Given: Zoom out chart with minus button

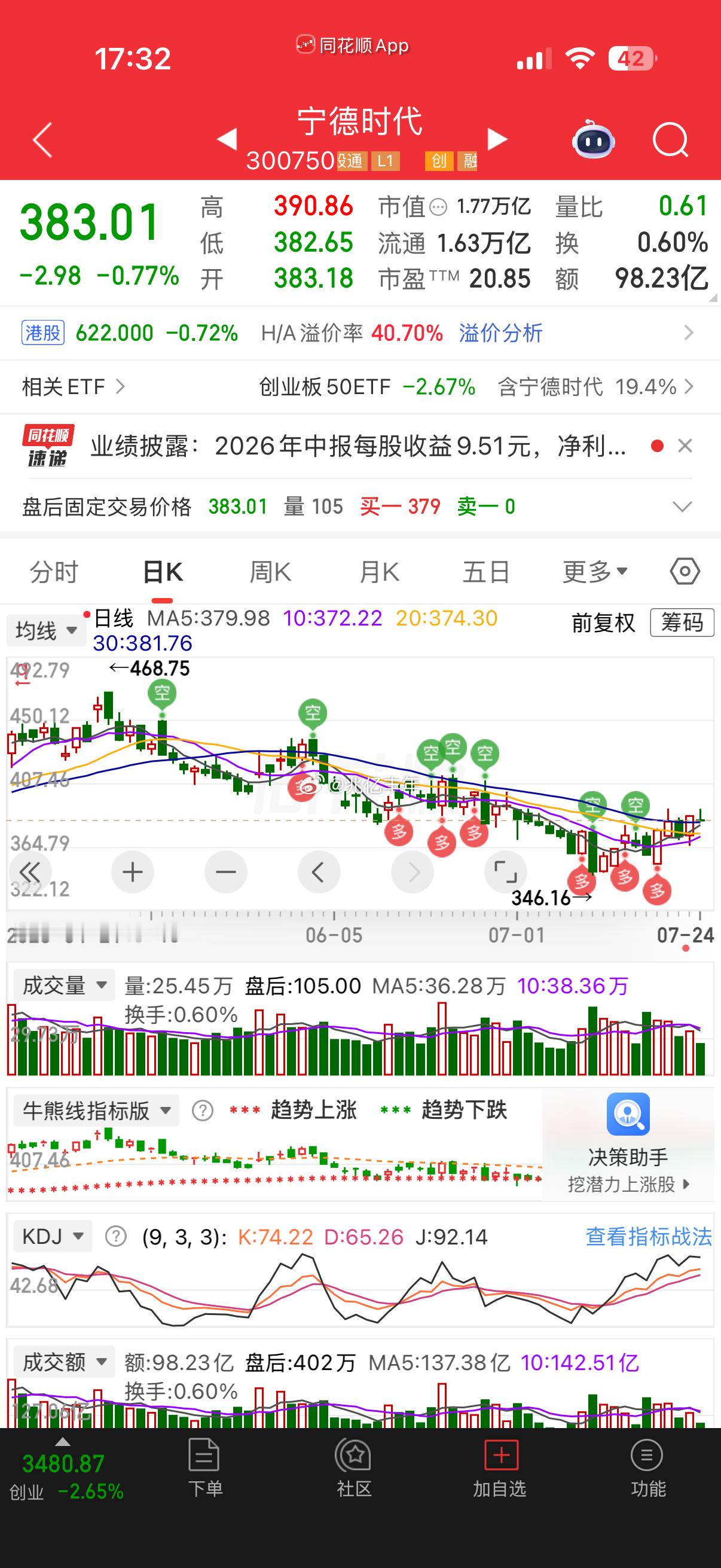Looking at the screenshot, I should 226,873.
